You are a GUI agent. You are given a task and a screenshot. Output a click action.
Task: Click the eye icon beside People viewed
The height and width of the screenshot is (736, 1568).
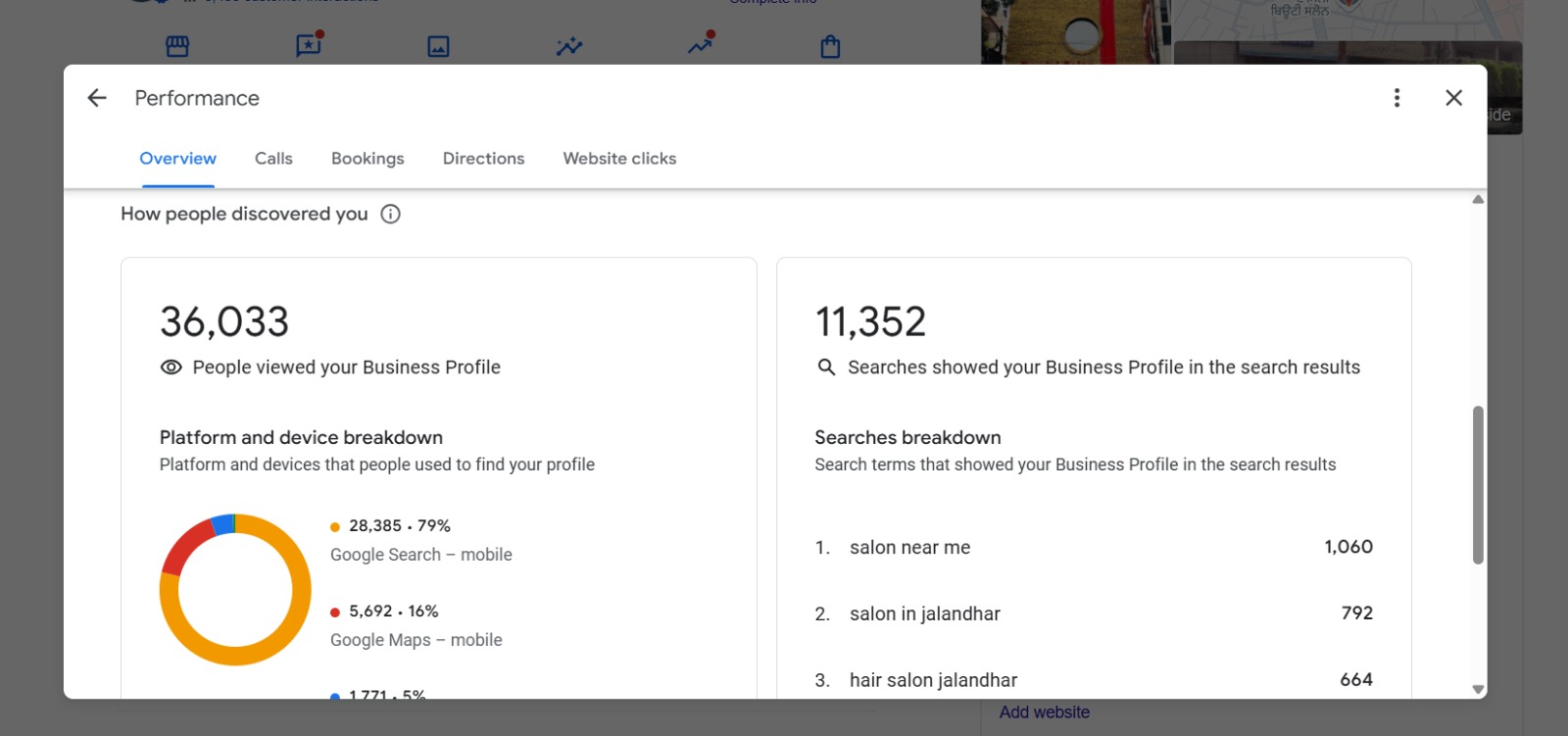click(171, 368)
